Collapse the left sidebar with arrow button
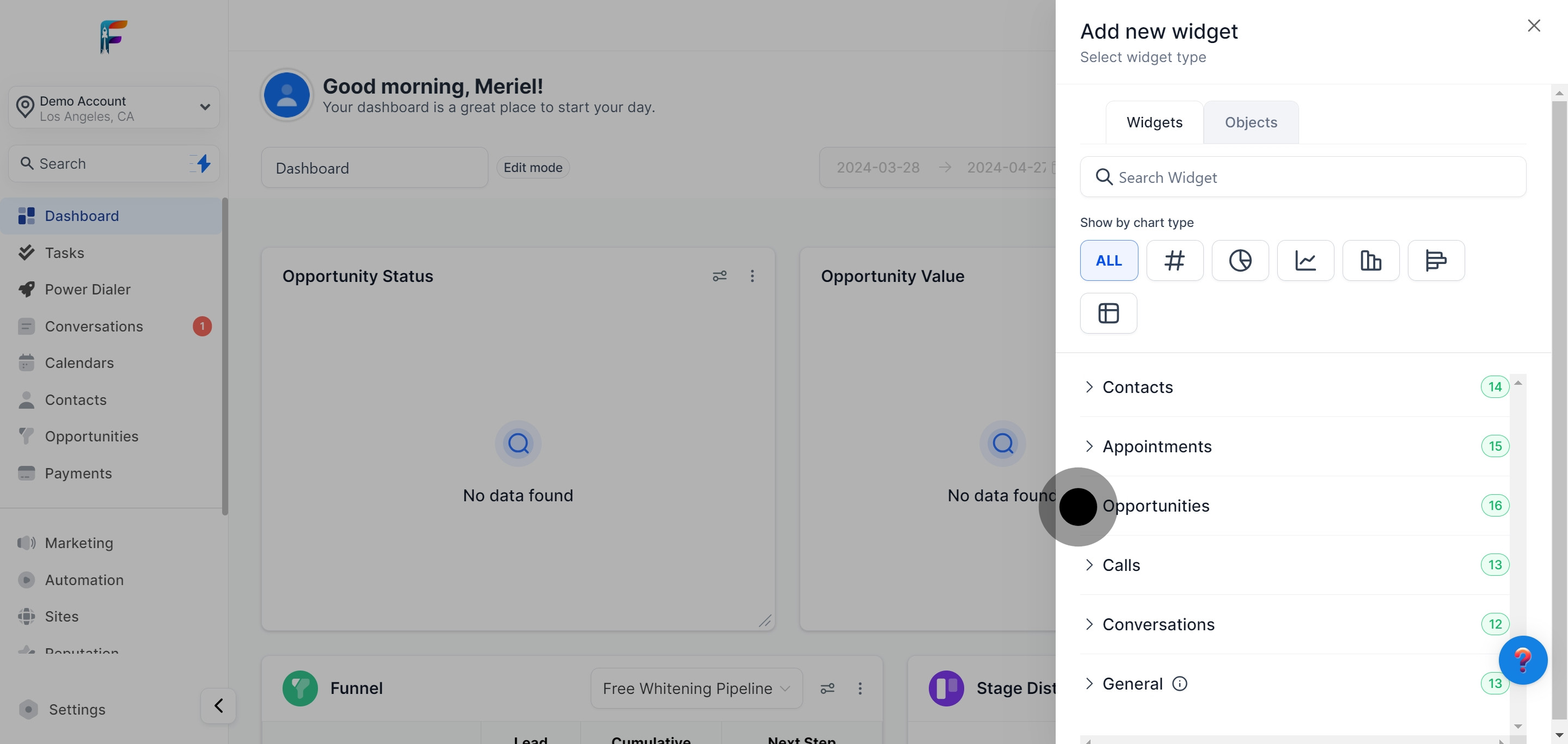The image size is (1568, 744). click(x=218, y=706)
